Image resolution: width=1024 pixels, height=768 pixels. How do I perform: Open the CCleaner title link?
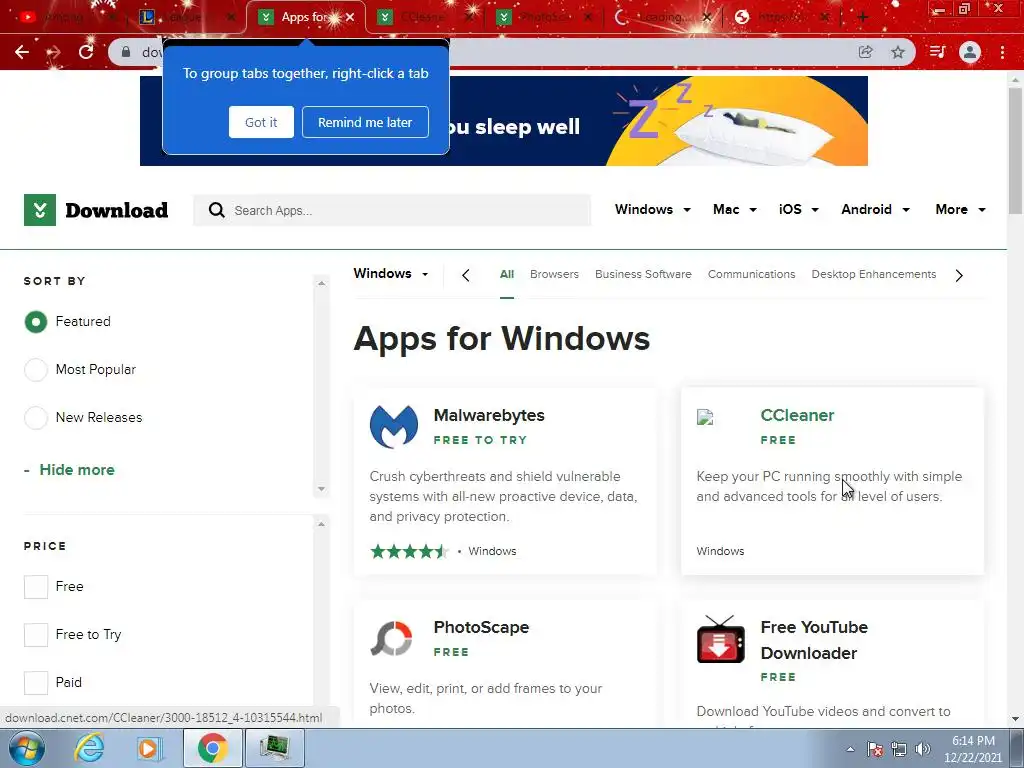click(797, 415)
